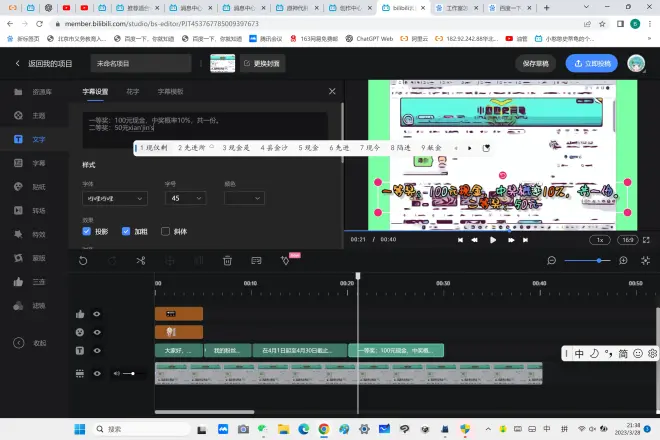Click the 保存草稿 save draft button

537,63
